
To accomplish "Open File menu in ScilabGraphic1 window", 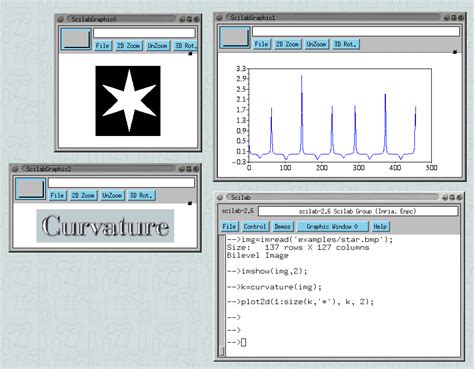I will 261,44.
